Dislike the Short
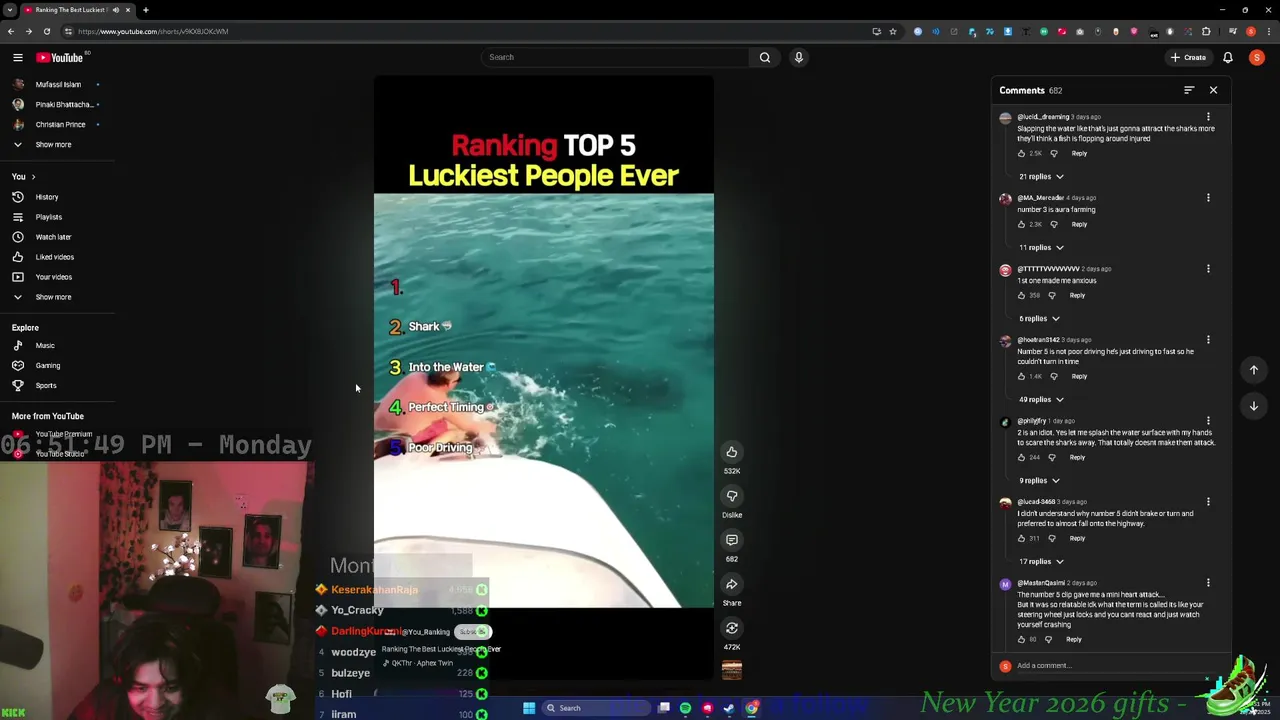1280x720 pixels. pyautogui.click(x=732, y=496)
